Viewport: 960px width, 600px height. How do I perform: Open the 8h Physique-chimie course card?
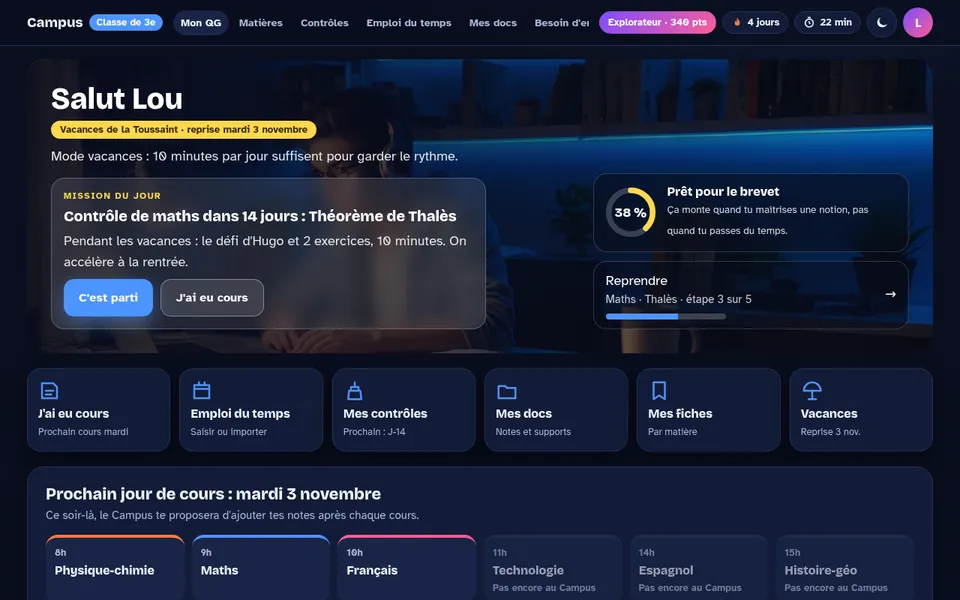[115, 568]
